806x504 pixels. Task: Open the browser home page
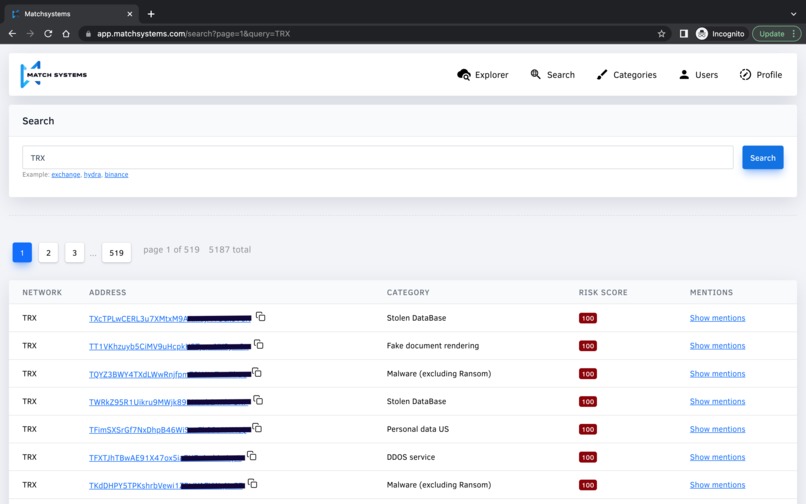point(66,33)
